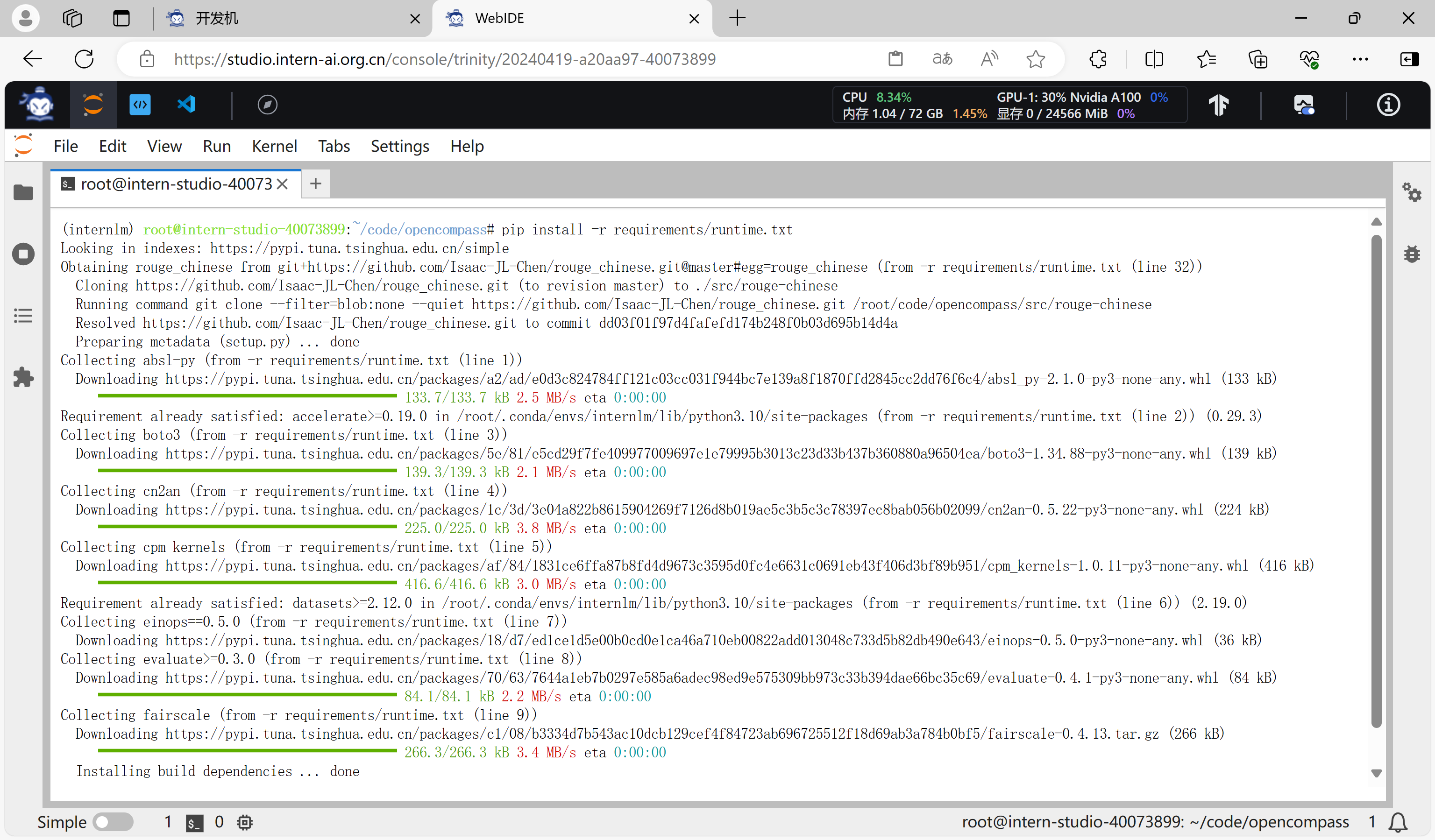Open the Settings menu

[x=400, y=146]
